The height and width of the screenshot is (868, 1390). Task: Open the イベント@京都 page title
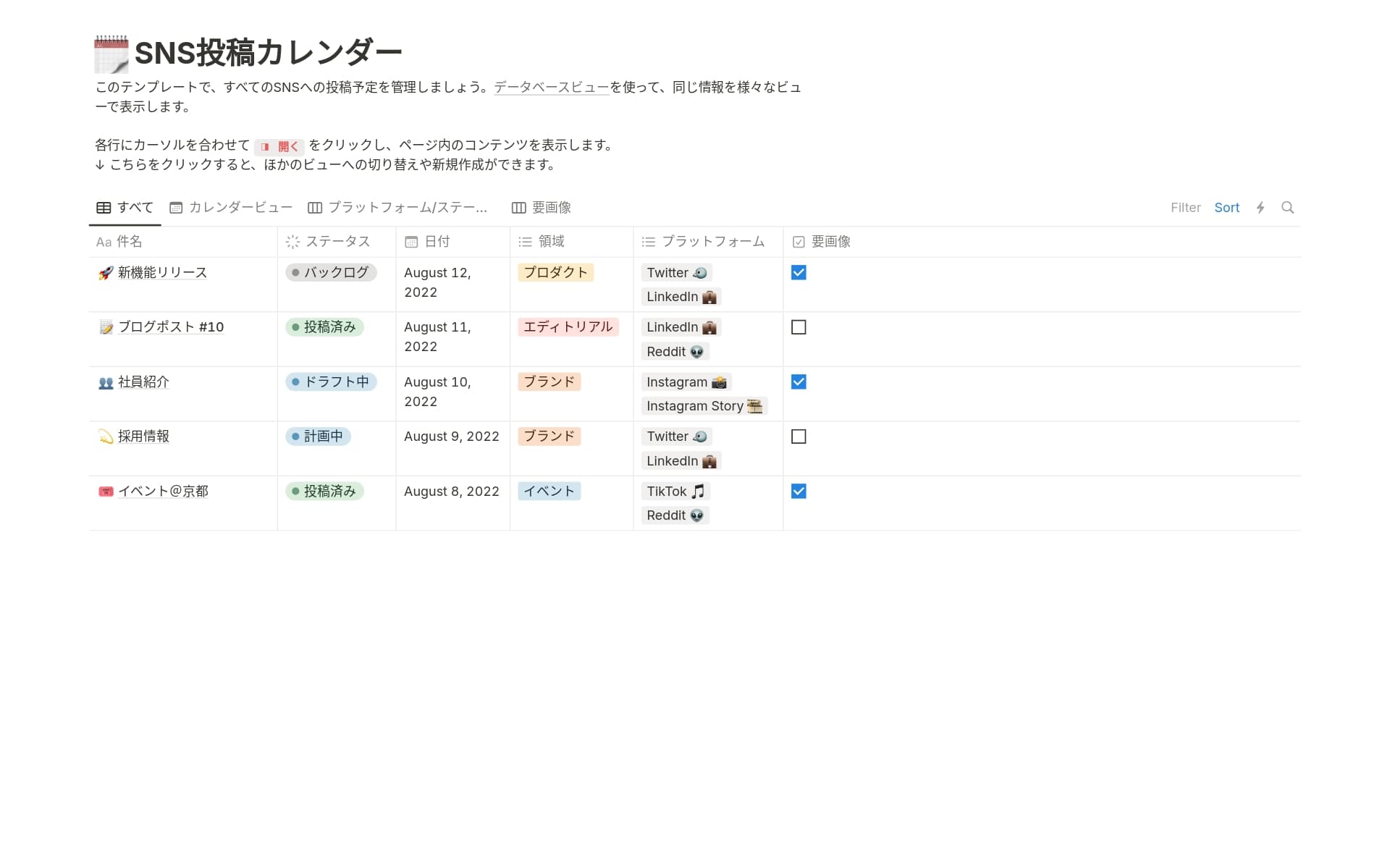point(163,491)
